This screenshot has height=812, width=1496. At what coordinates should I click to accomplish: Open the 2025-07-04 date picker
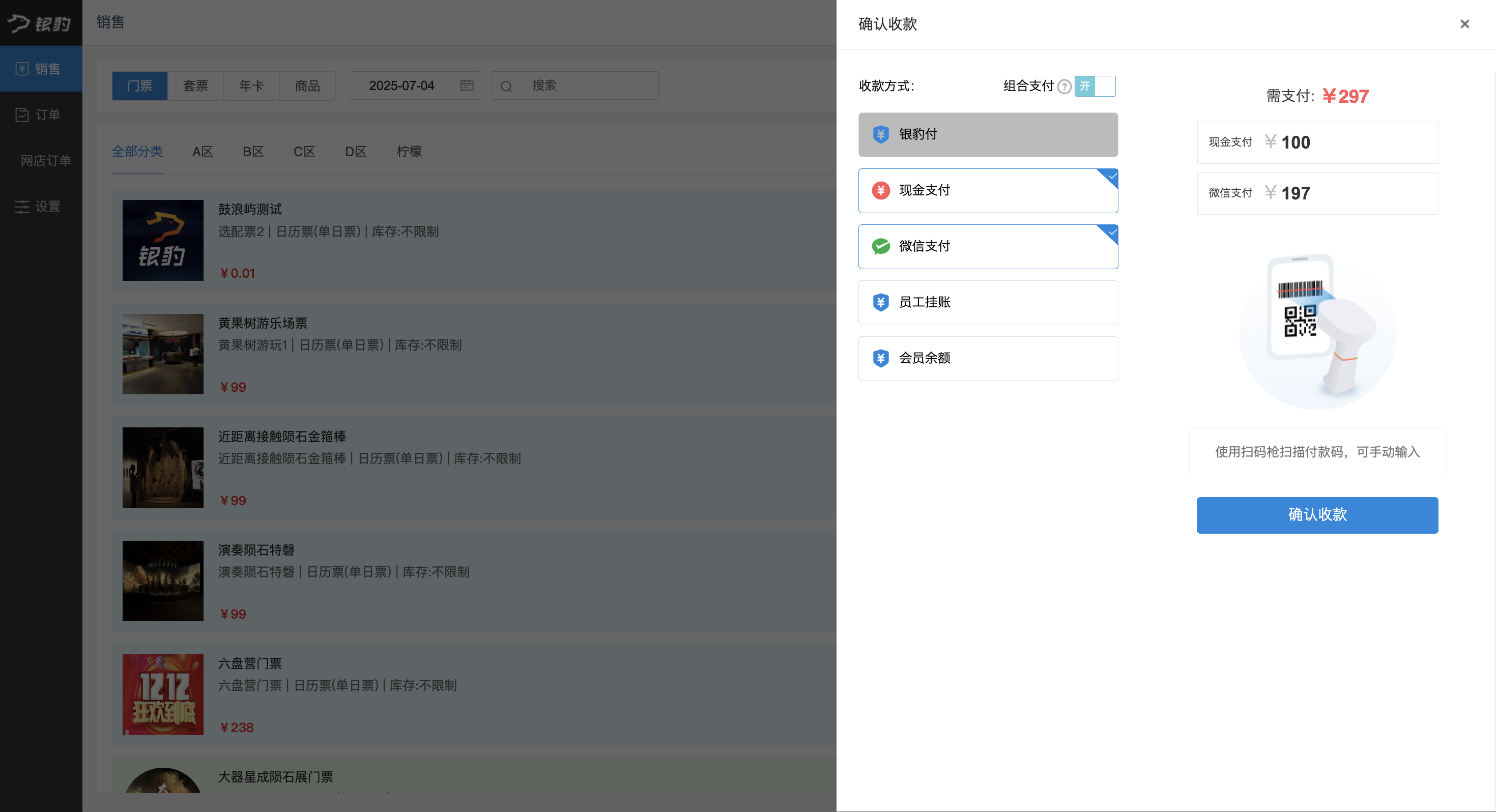click(x=415, y=85)
